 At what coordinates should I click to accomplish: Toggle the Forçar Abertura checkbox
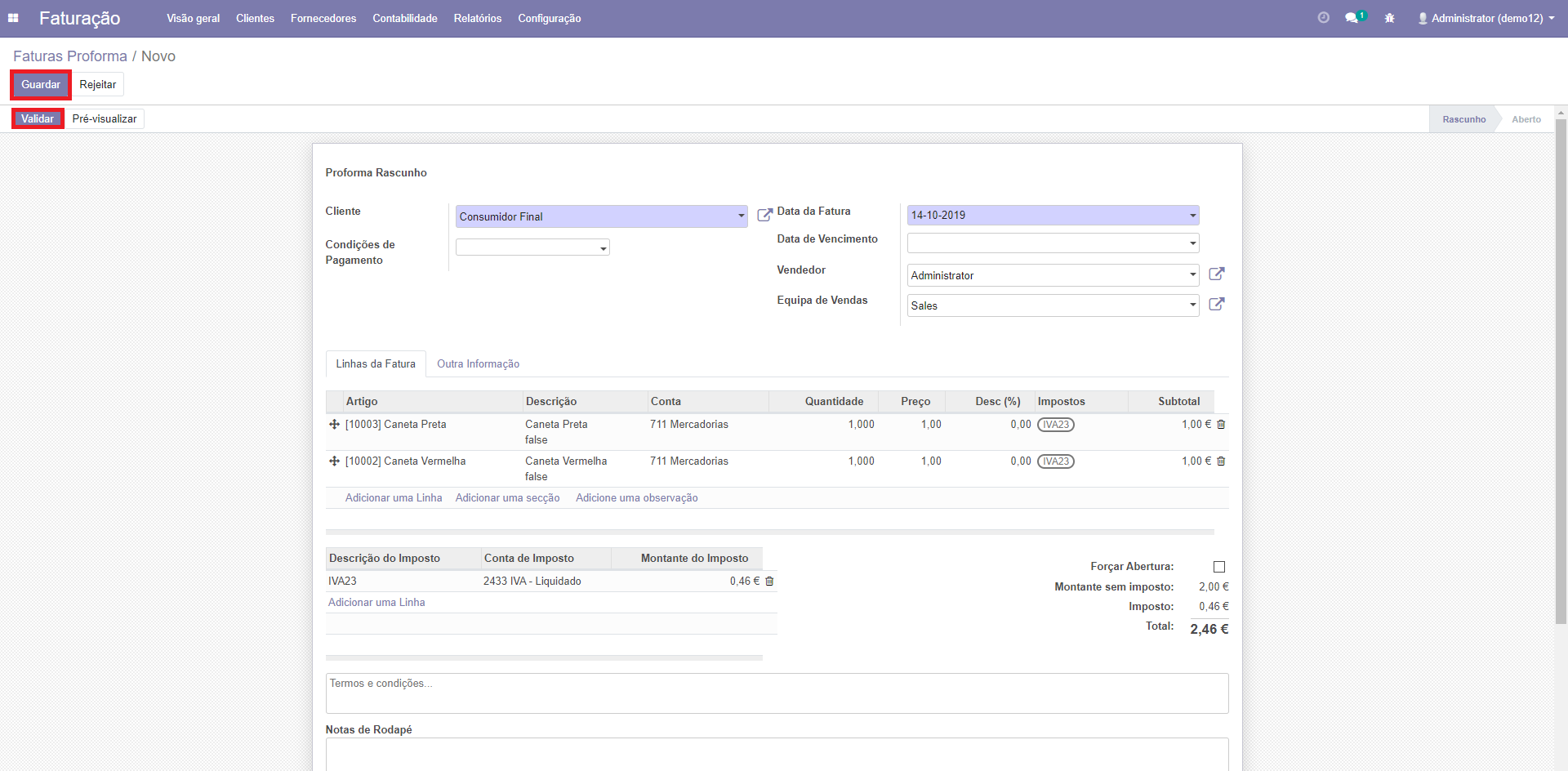click(1218, 567)
